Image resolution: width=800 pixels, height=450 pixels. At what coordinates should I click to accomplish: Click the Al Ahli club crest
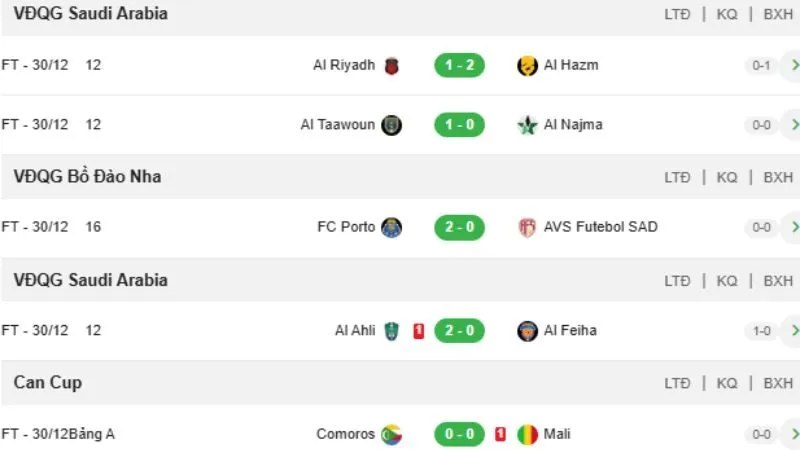(x=391, y=331)
